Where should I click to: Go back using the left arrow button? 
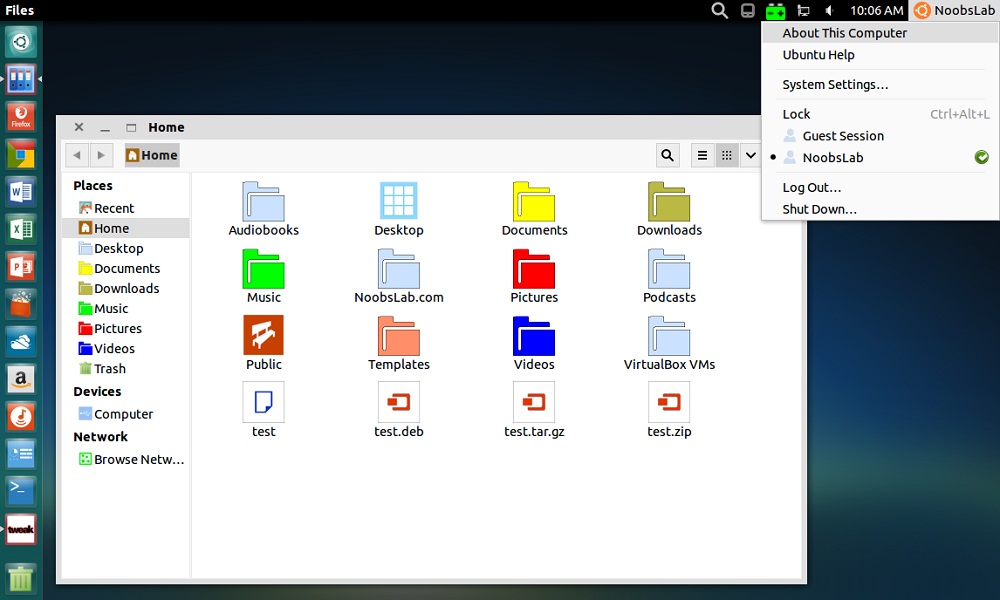click(x=77, y=155)
